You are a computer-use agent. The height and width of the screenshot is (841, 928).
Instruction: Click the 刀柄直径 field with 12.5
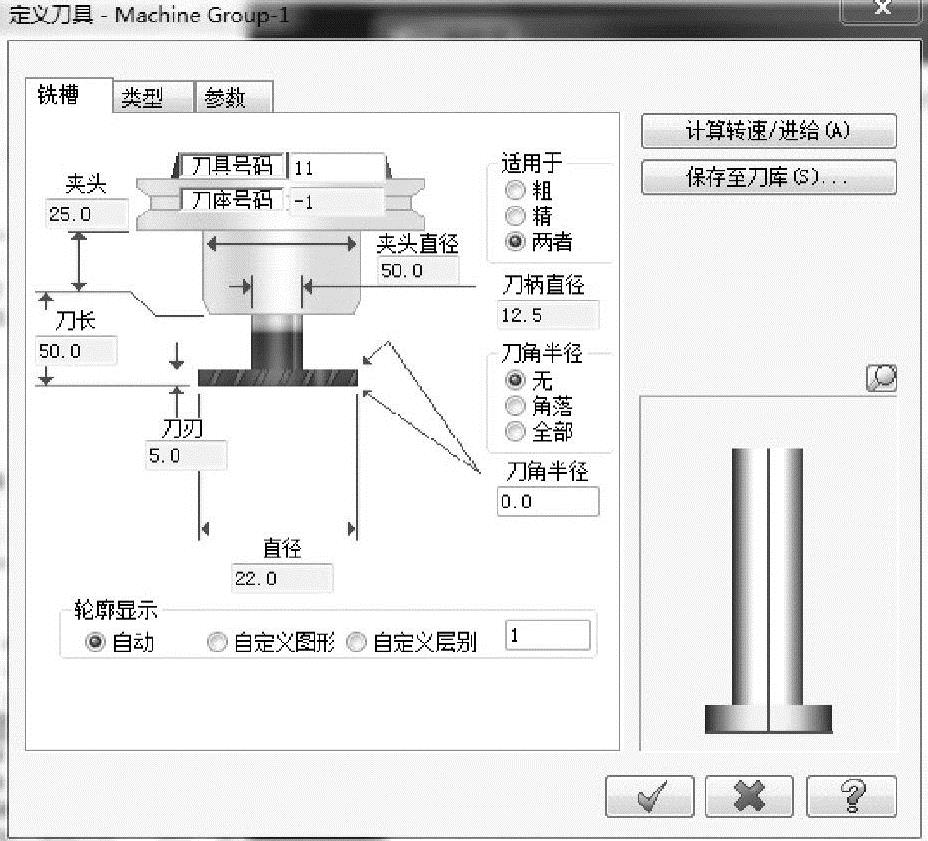(548, 315)
